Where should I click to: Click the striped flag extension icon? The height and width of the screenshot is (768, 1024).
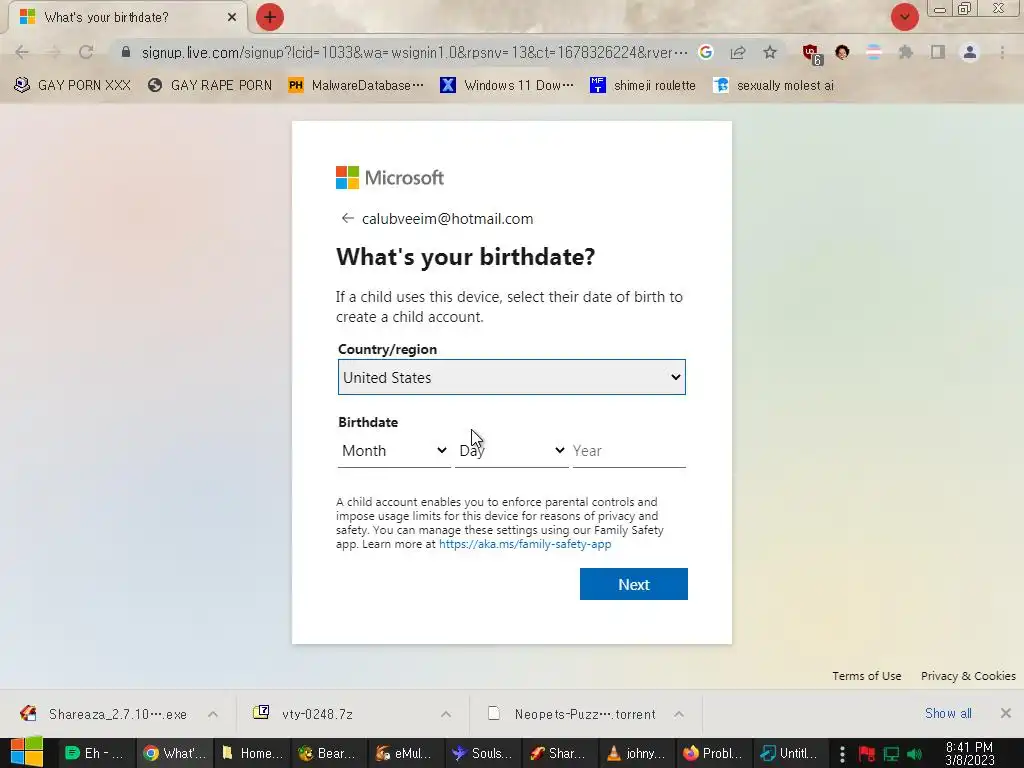[874, 52]
